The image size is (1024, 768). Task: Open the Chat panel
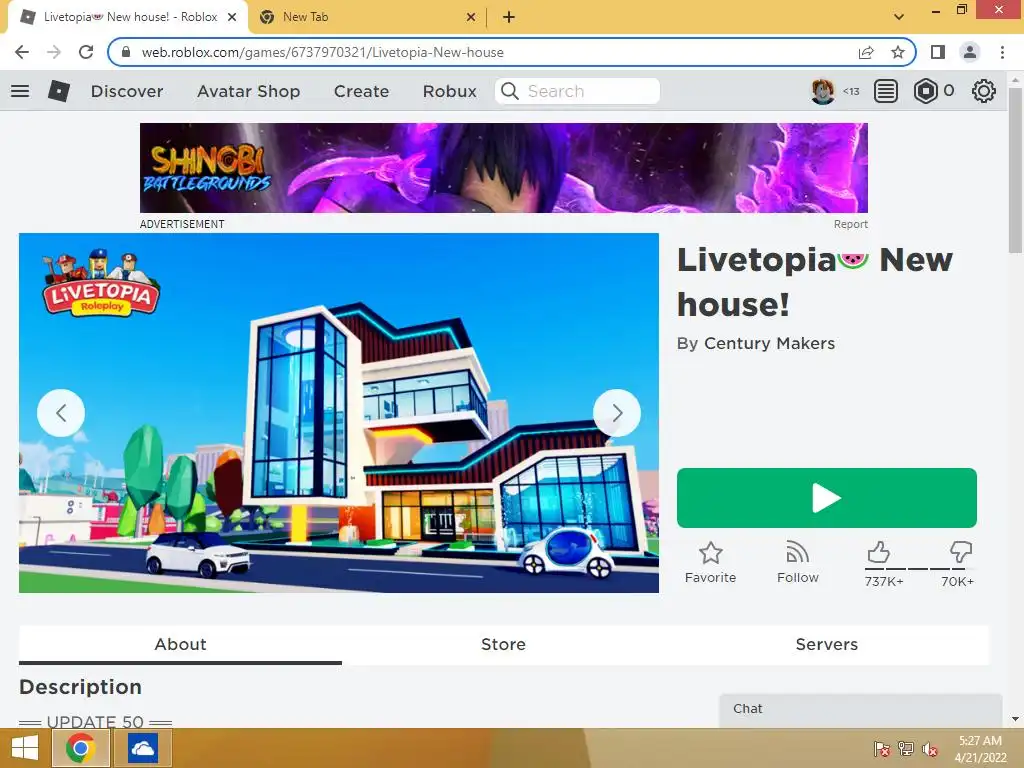[x=861, y=710]
